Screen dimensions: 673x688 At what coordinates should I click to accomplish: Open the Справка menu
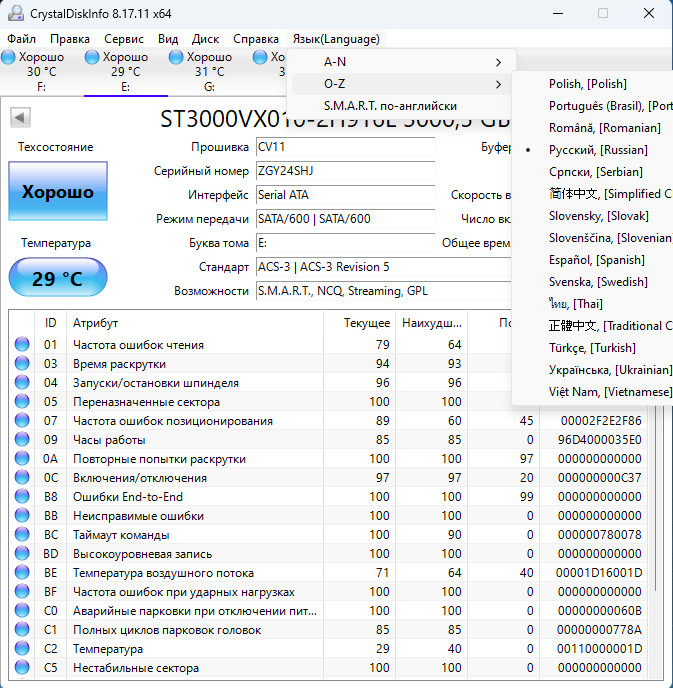pyautogui.click(x=256, y=39)
